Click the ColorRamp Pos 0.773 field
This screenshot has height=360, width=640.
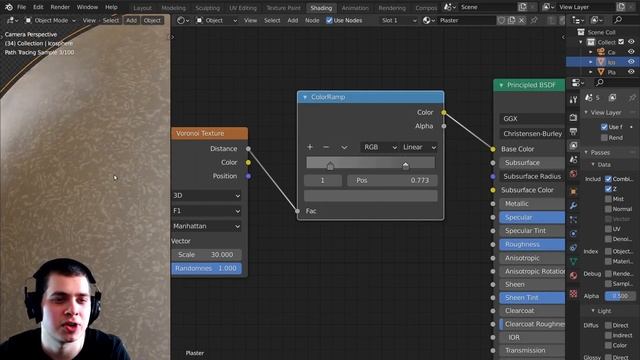(x=392, y=180)
